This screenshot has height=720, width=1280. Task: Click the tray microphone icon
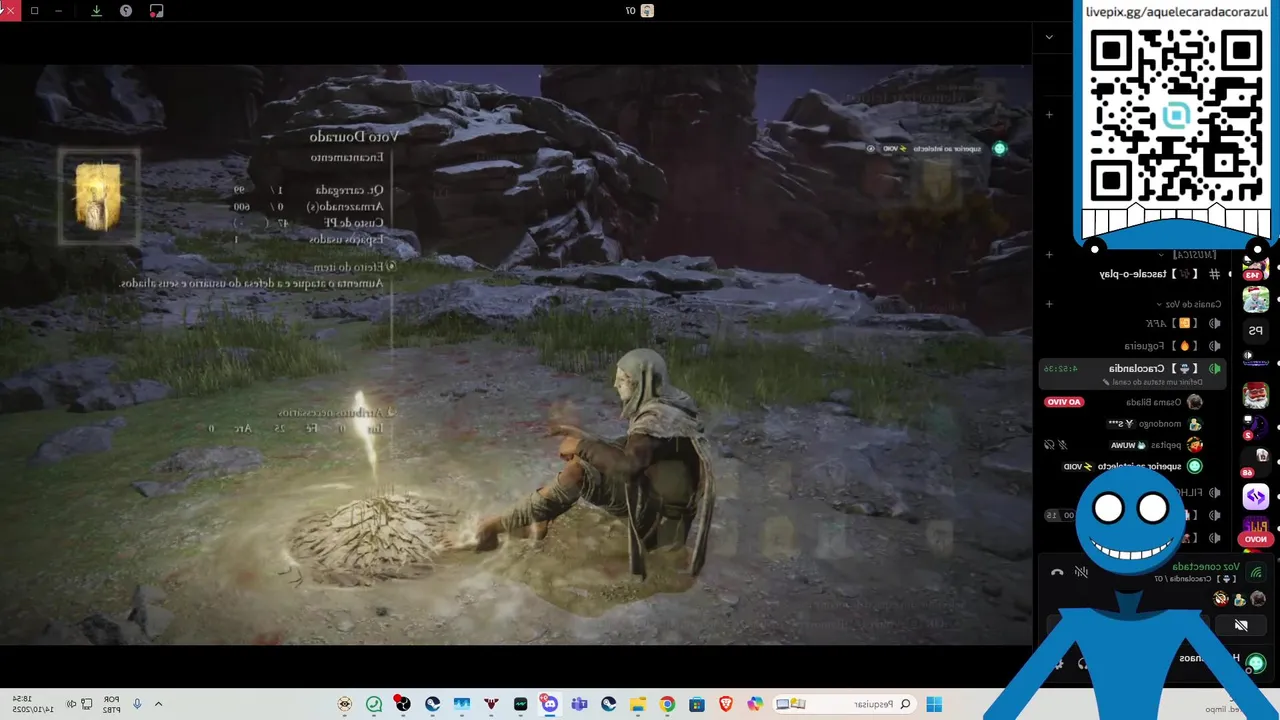point(137,704)
